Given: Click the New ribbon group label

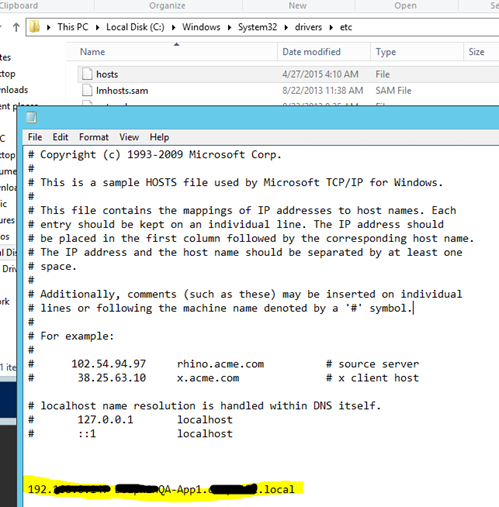Looking at the screenshot, I should click(298, 5).
